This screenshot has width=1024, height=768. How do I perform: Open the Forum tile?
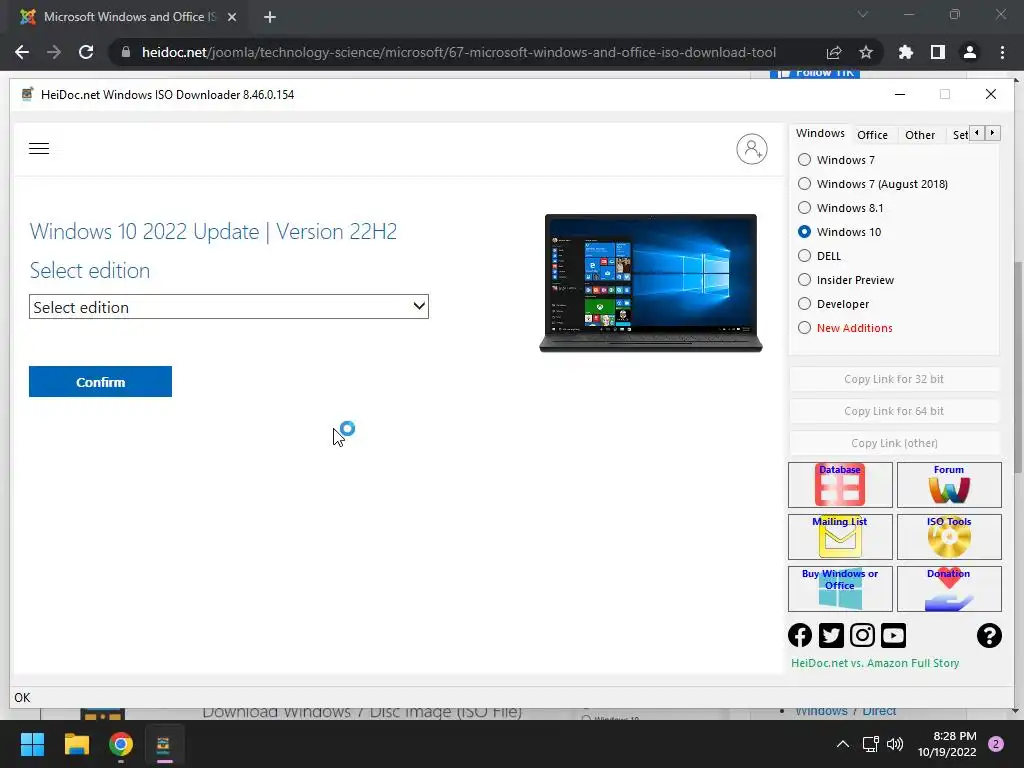pos(949,485)
